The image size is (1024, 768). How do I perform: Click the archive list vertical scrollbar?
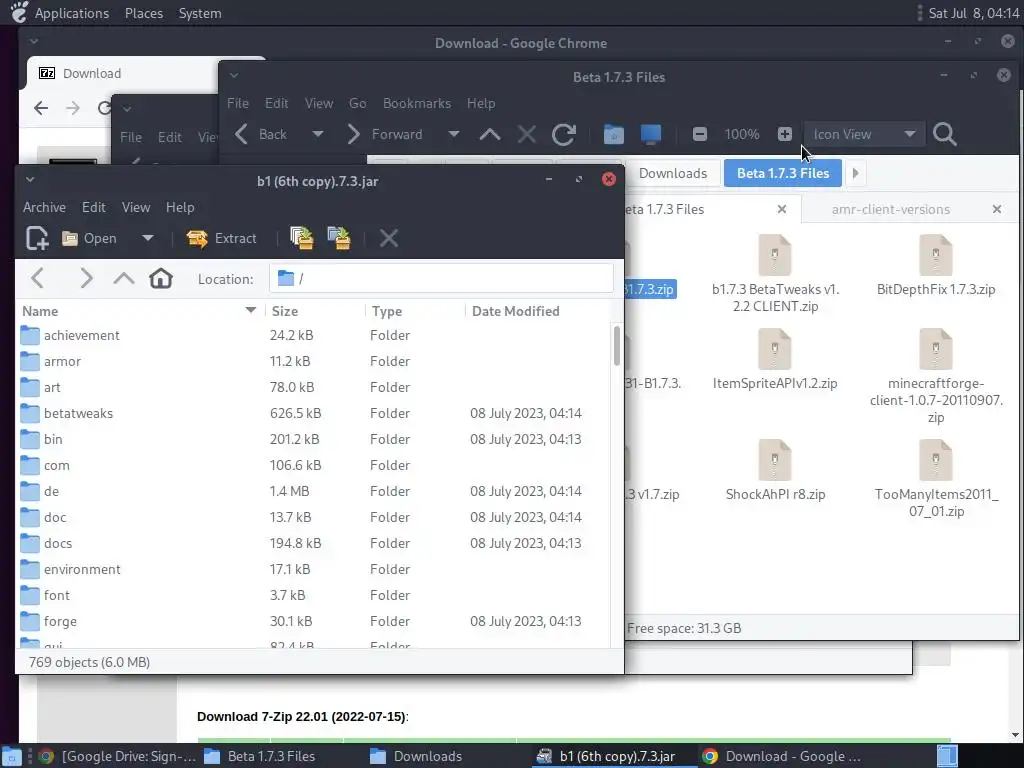tap(616, 346)
